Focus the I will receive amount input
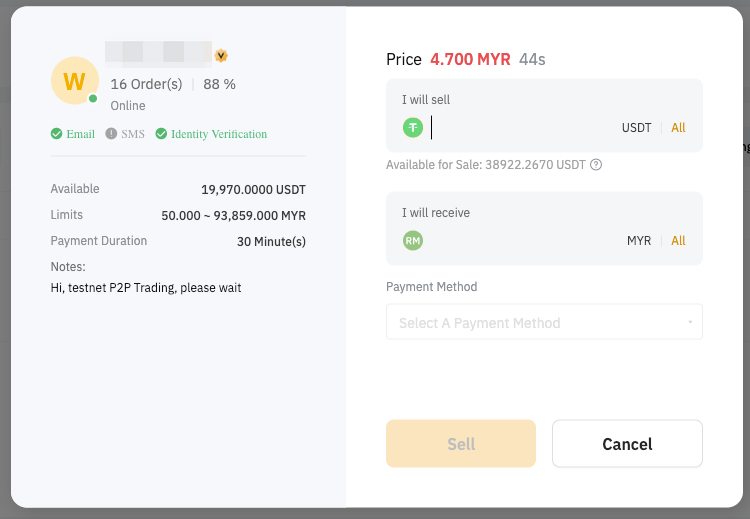The image size is (750, 519). 520,241
